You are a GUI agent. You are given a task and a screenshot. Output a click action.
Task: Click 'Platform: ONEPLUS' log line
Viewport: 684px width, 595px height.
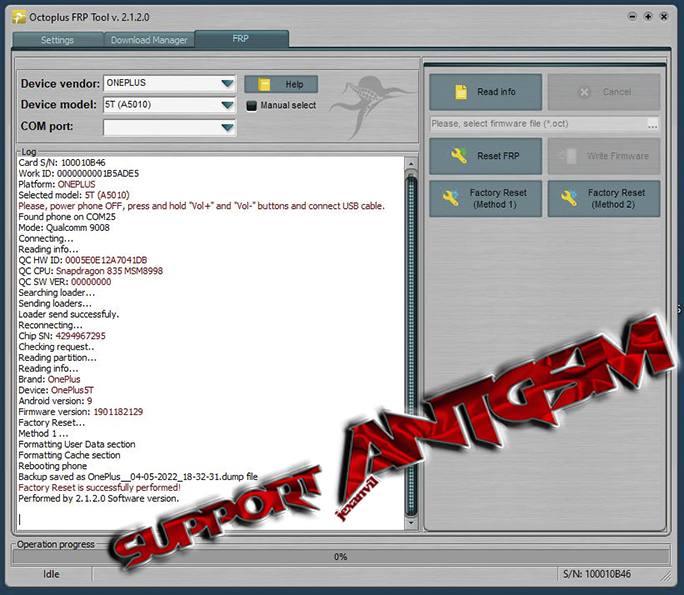[57, 185]
